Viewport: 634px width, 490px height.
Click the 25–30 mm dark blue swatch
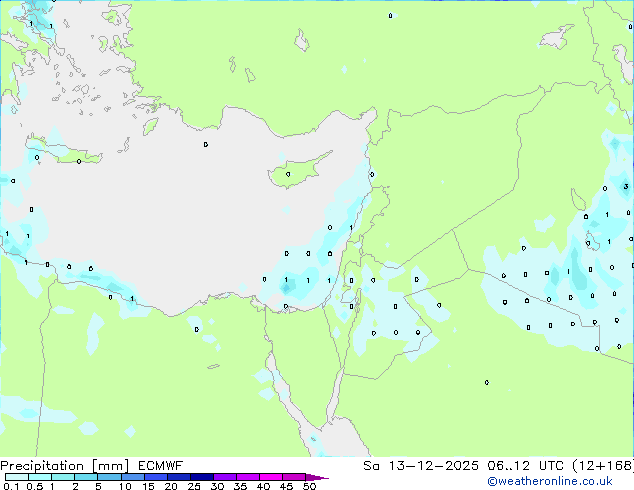tap(201, 477)
